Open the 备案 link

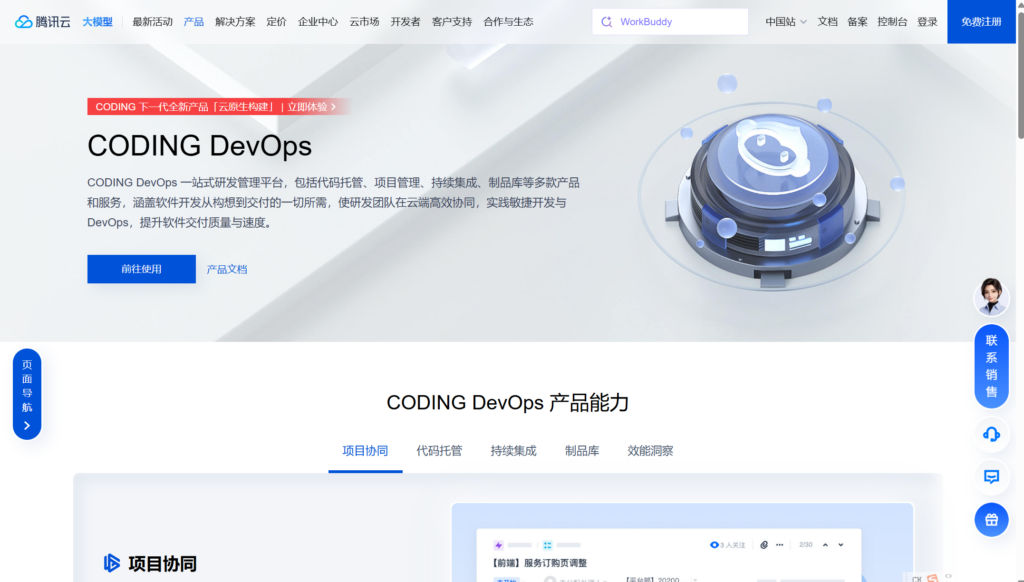click(857, 22)
